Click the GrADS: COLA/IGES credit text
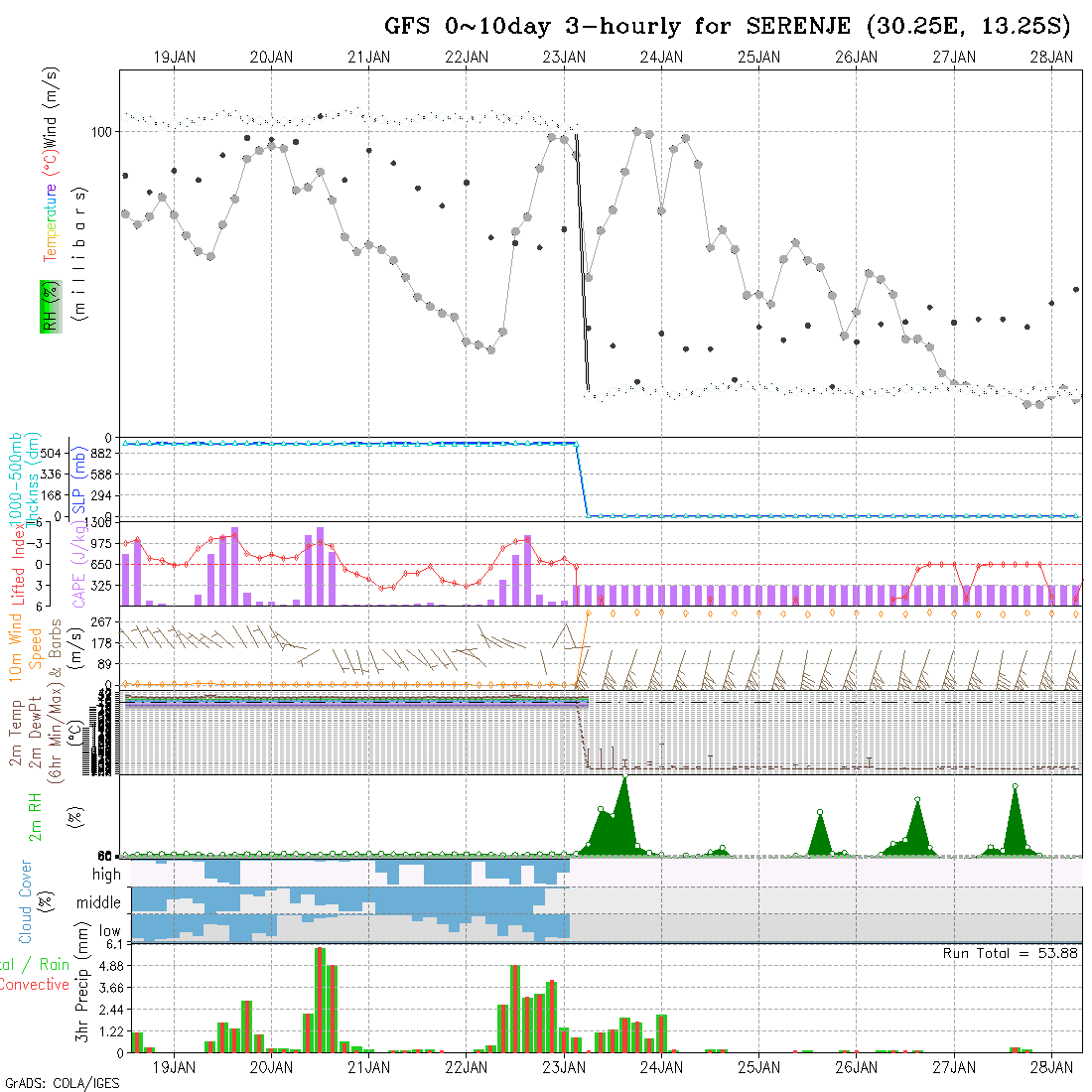The height and width of the screenshot is (1092, 1092). (62, 1083)
